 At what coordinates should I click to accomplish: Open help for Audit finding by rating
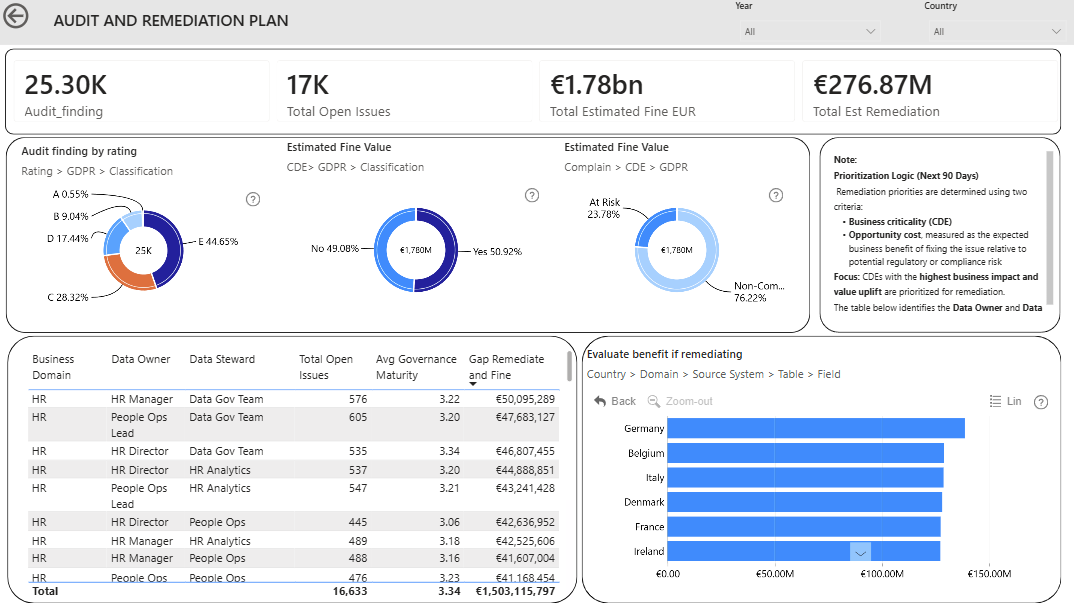(x=253, y=199)
